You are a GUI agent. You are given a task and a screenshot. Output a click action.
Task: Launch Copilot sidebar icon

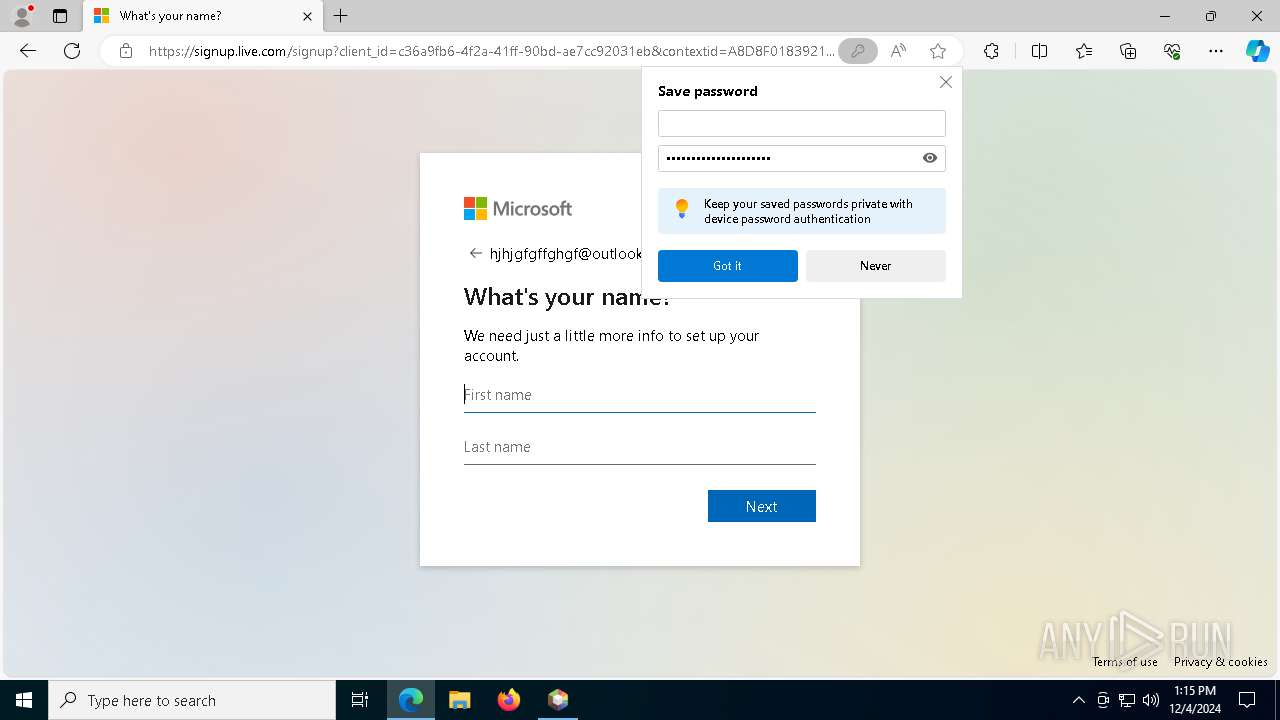click(1257, 51)
